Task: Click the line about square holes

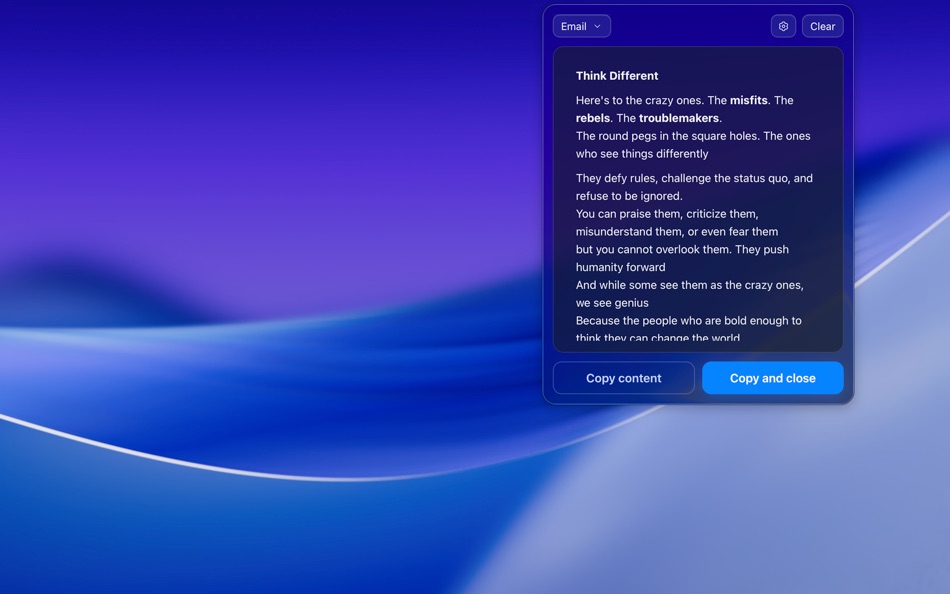Action: click(692, 135)
